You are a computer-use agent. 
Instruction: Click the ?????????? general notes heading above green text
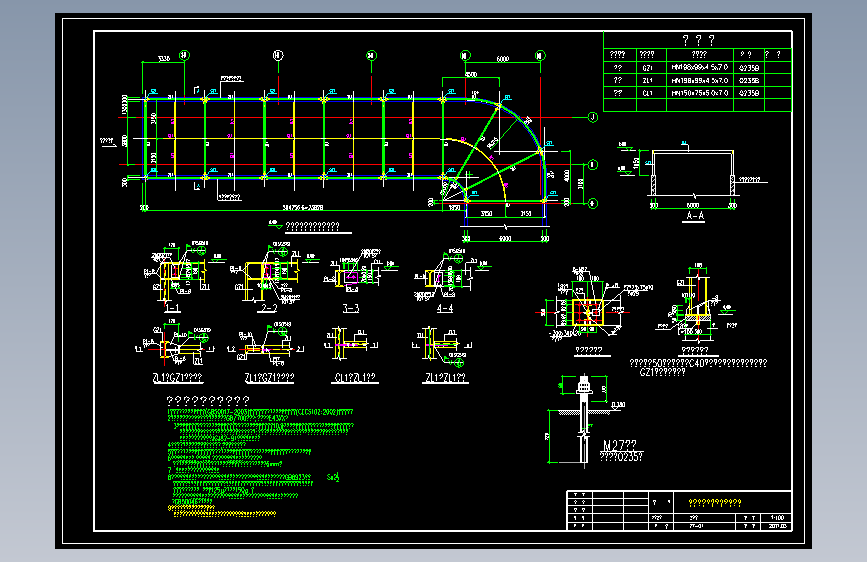pyautogui.click(x=208, y=400)
